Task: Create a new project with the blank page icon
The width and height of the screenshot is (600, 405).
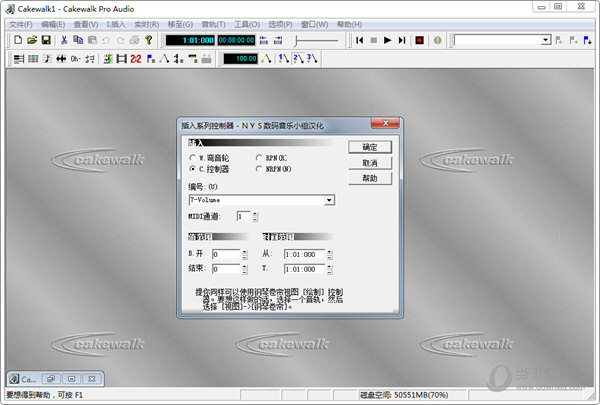Action: 18,40
